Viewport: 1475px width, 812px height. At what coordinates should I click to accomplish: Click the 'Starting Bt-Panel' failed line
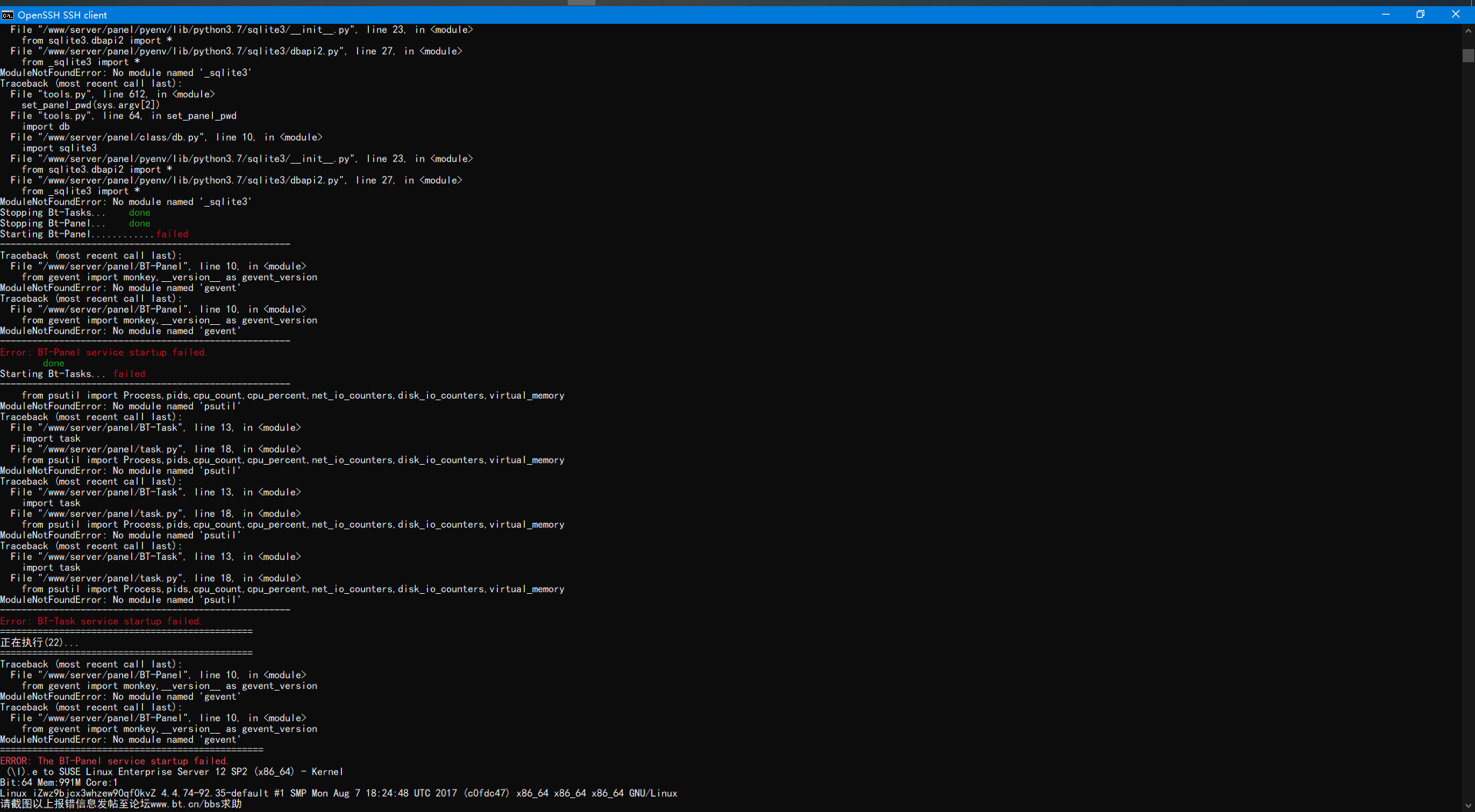pyautogui.click(x=94, y=234)
